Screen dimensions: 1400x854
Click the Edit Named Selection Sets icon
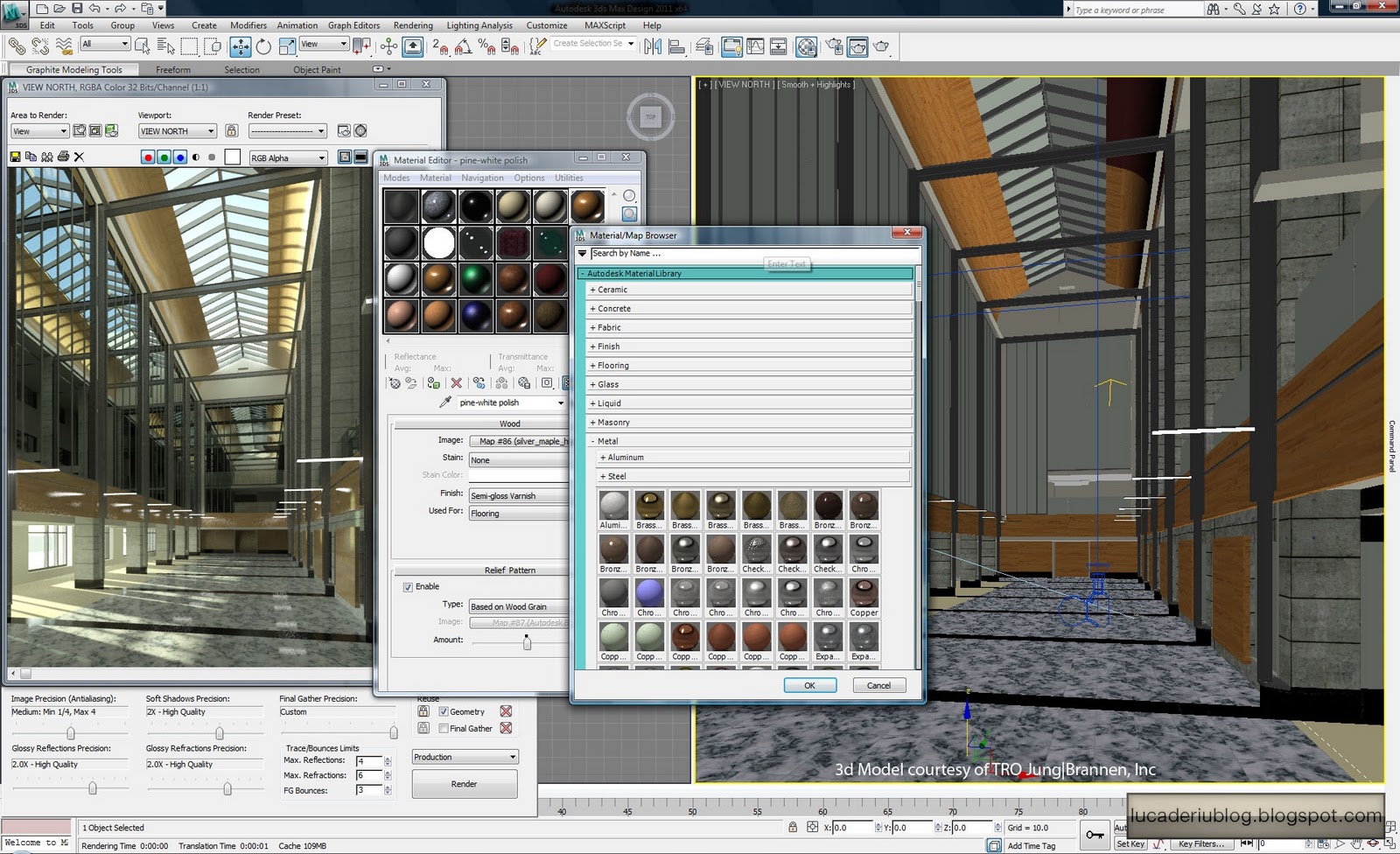click(x=538, y=45)
